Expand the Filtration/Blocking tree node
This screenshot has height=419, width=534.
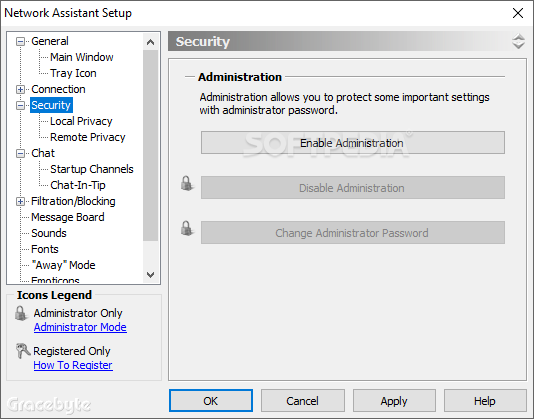click(20, 202)
